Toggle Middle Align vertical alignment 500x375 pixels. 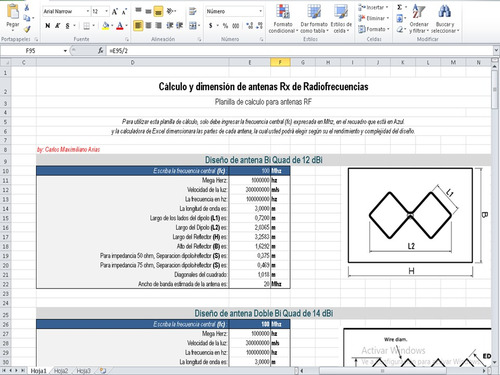click(x=148, y=11)
